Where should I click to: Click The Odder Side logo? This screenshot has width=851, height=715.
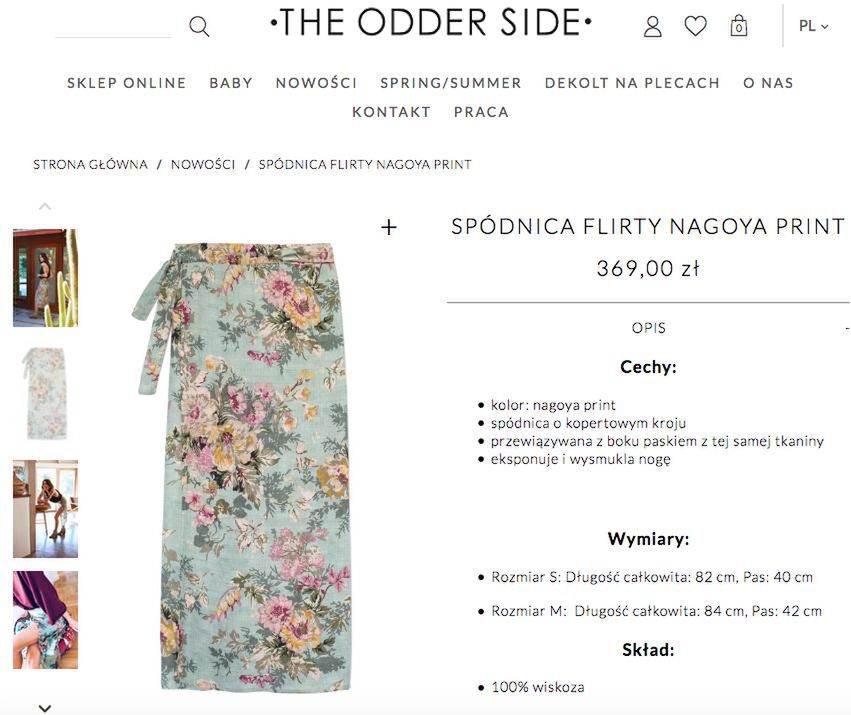(431, 23)
